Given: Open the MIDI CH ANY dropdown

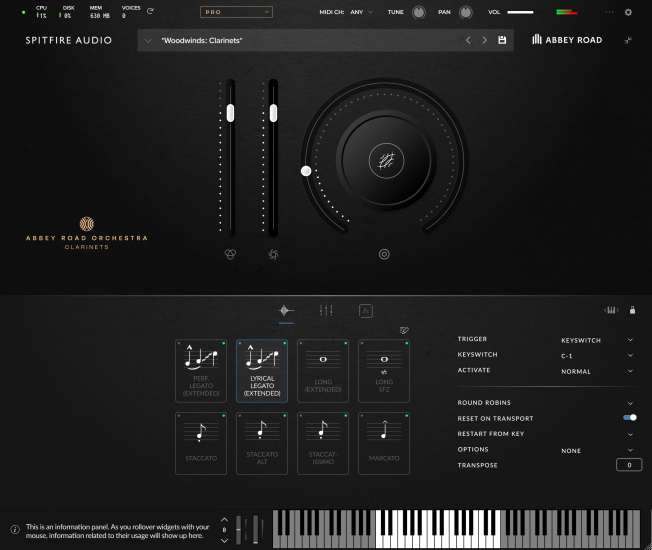Looking at the screenshot, I should click(361, 12).
